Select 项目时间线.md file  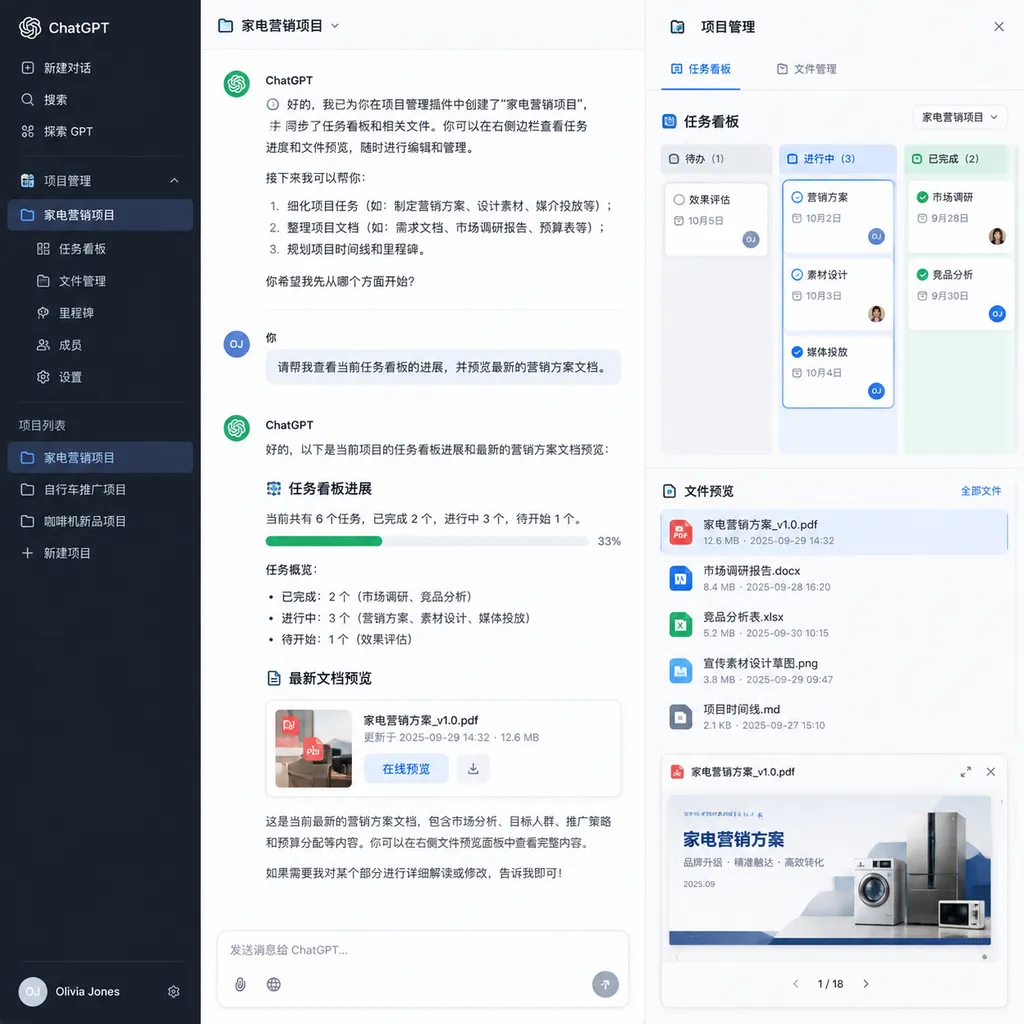[x=834, y=717]
